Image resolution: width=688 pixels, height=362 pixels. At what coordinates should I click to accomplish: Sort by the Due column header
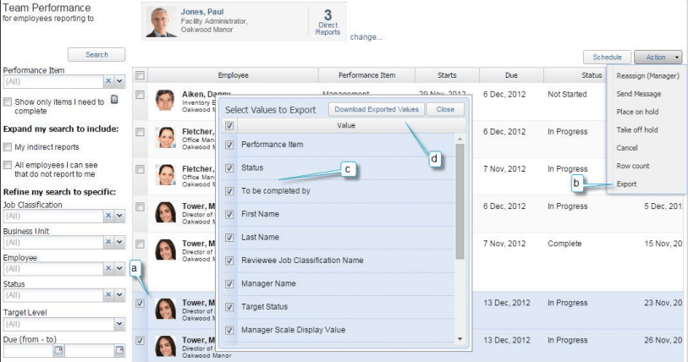[x=511, y=75]
